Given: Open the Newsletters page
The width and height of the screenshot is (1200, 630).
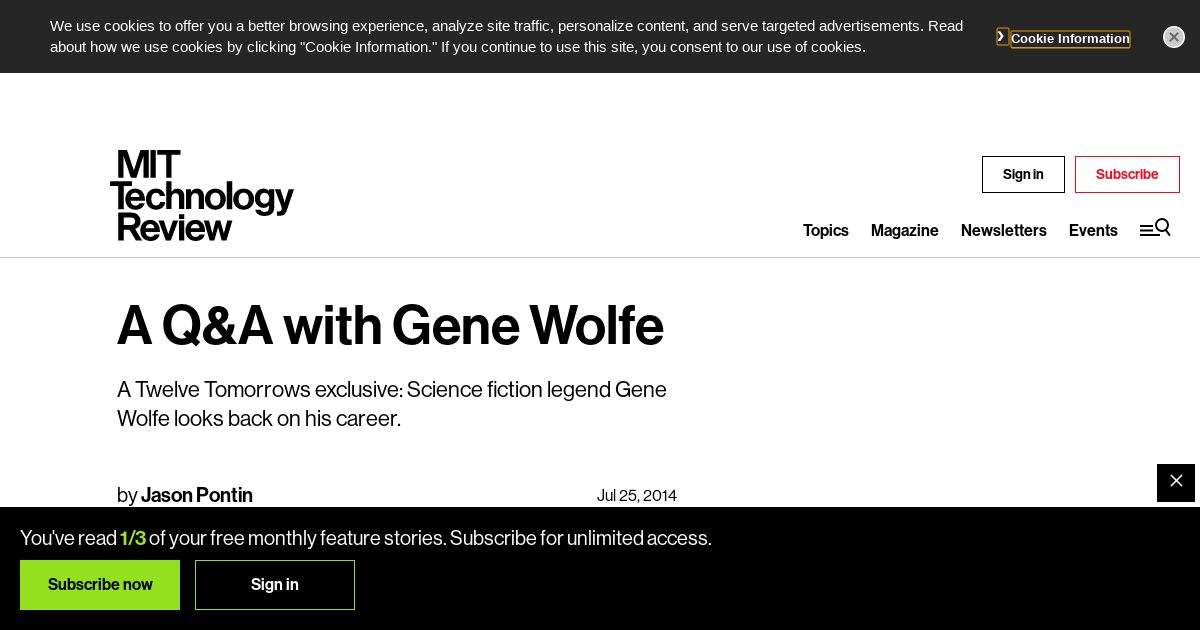Looking at the screenshot, I should 1003,231.
